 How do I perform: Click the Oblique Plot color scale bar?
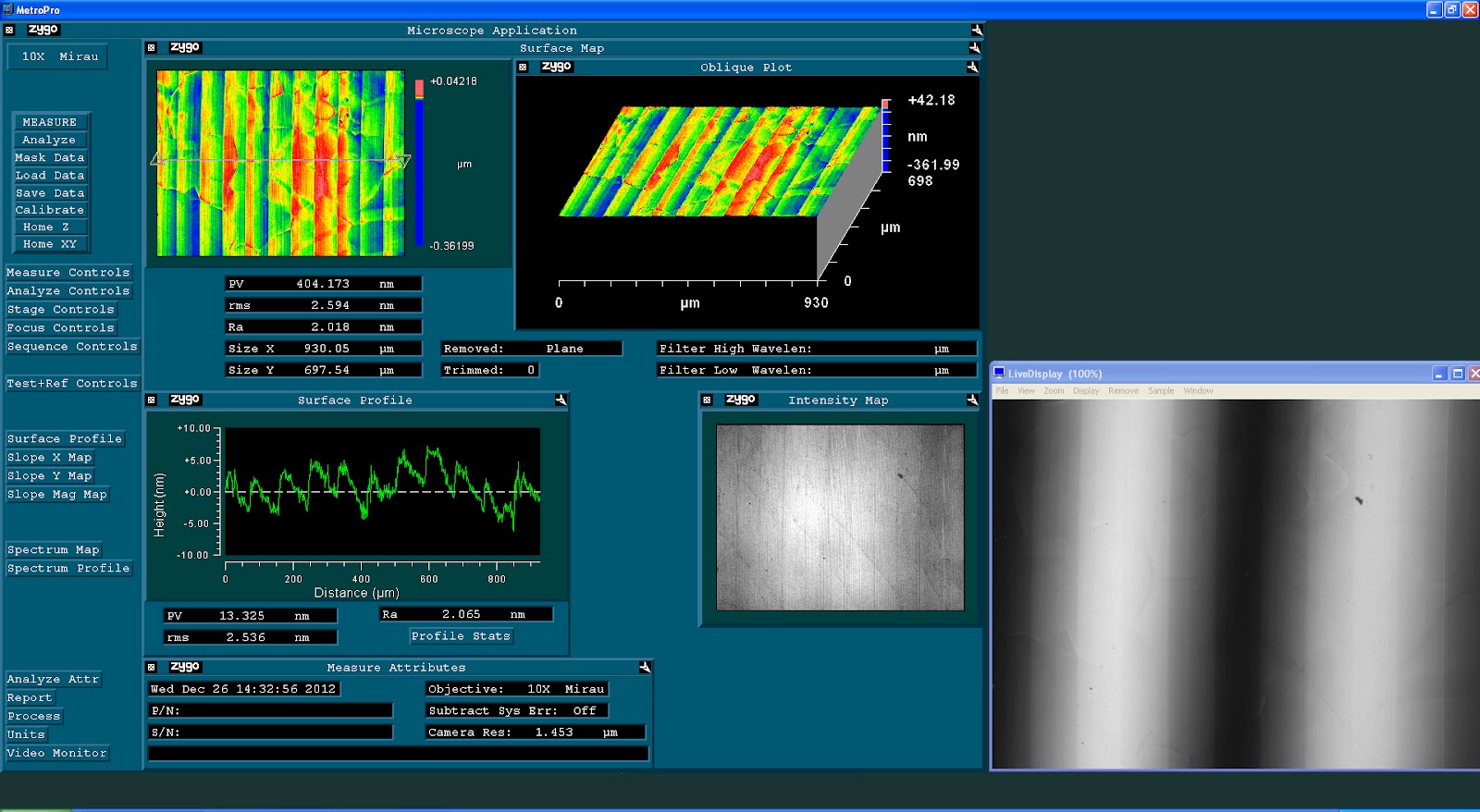[886, 136]
